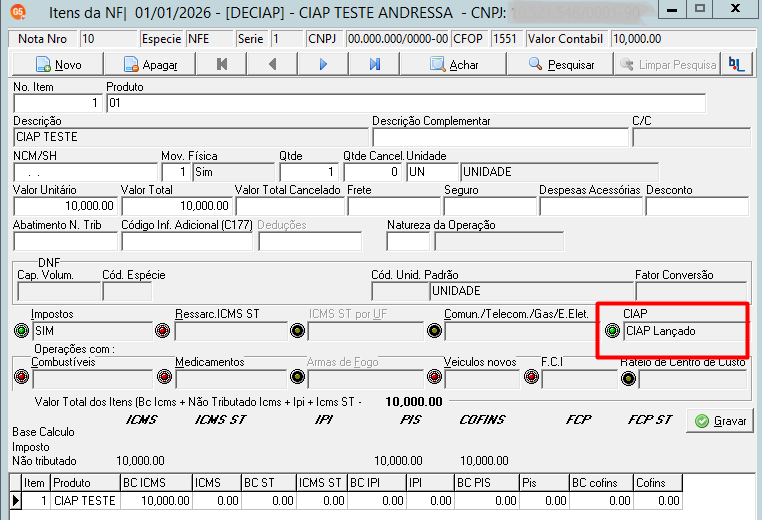Toggle the green Impostos indicator light

point(21,331)
